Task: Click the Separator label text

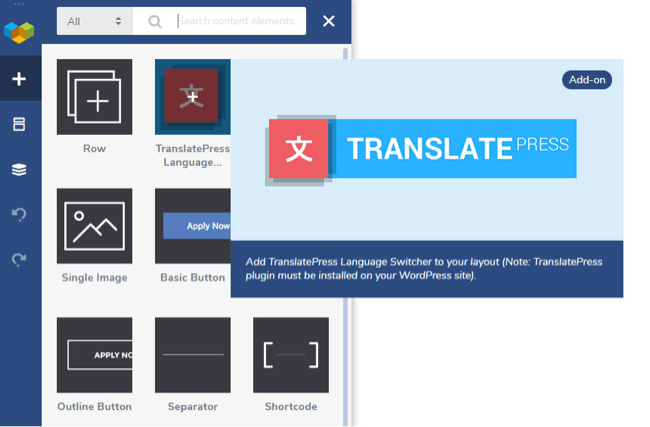Action: (193, 407)
